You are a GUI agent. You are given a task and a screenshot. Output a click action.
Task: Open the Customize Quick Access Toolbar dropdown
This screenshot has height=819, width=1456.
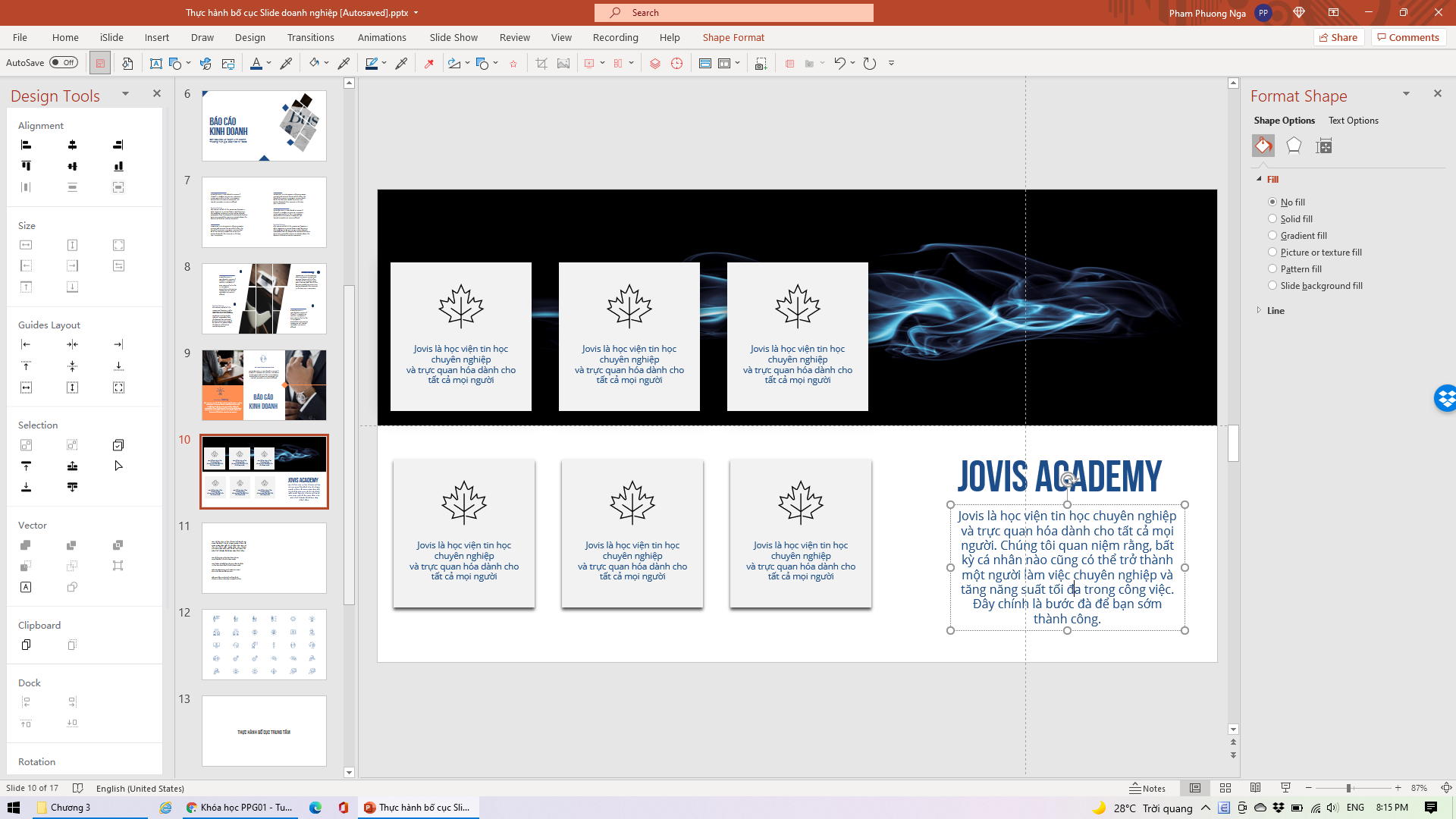(x=891, y=64)
